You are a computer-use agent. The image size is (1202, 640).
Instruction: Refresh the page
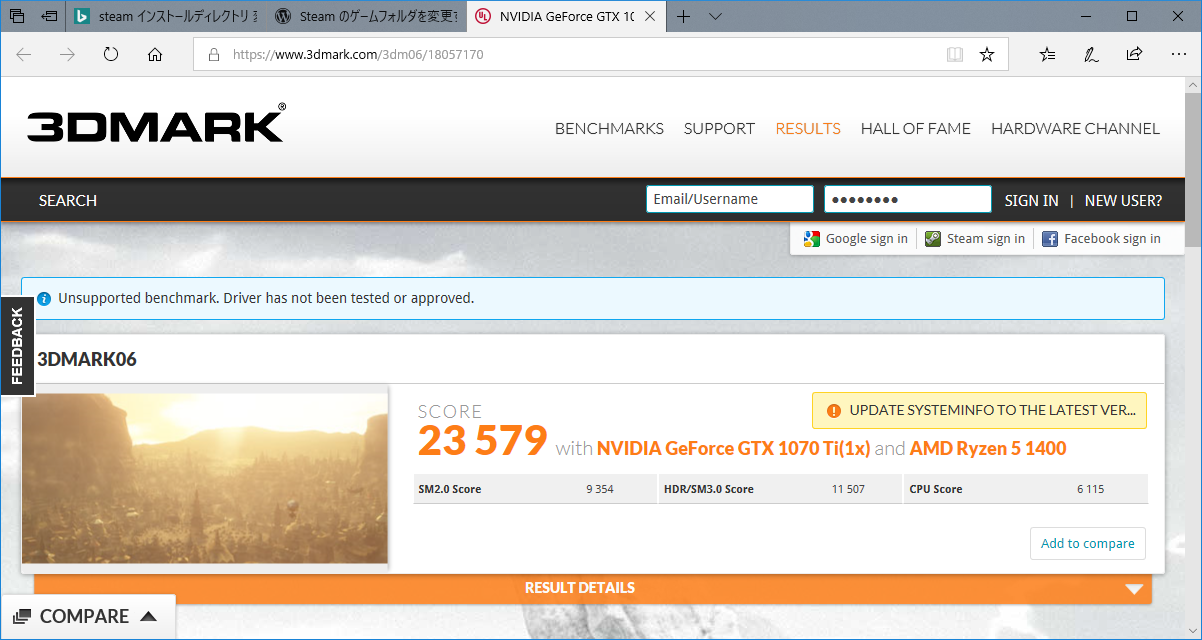(x=111, y=55)
